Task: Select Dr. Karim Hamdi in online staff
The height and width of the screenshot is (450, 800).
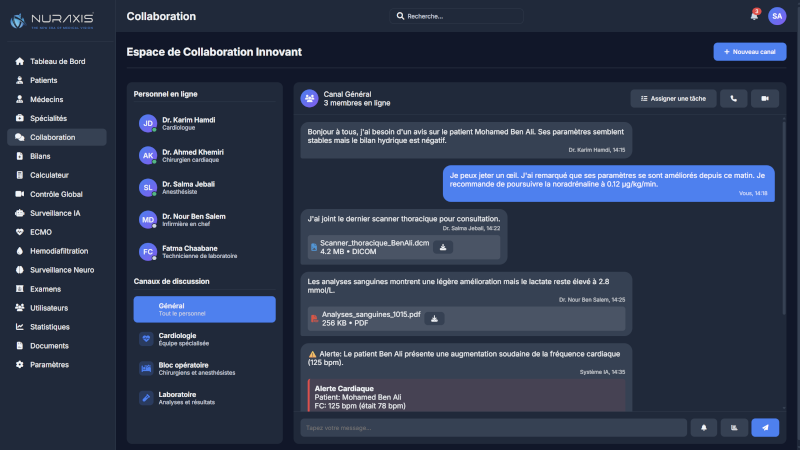Action: tap(204, 123)
